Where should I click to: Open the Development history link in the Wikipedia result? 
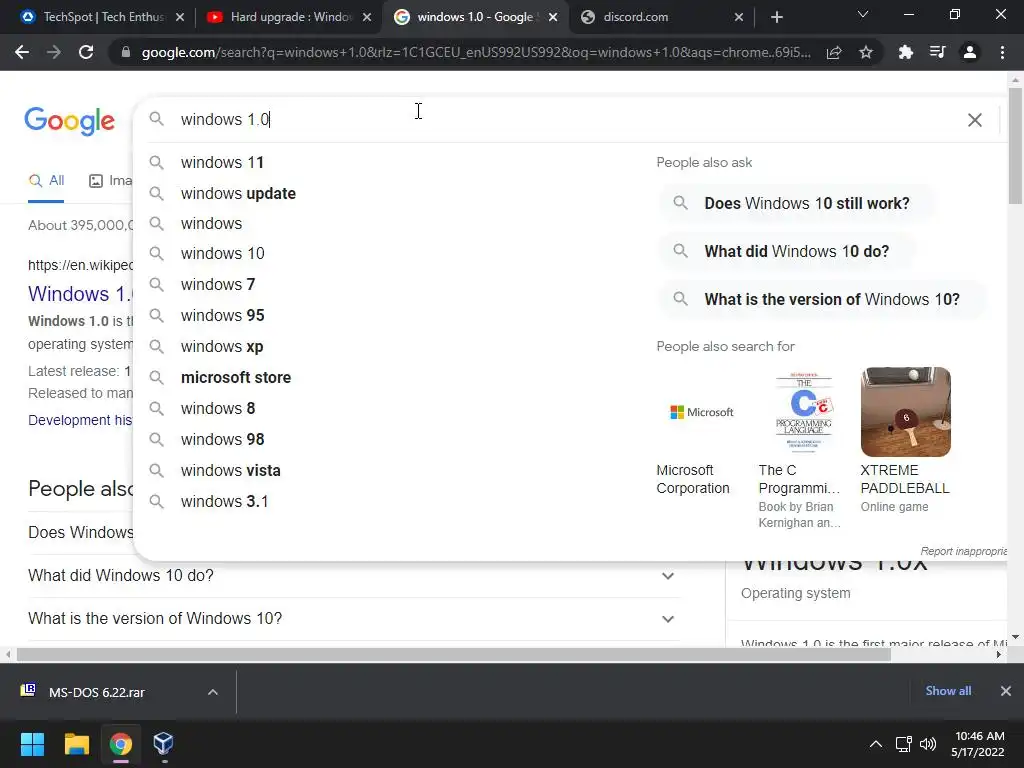(x=80, y=421)
